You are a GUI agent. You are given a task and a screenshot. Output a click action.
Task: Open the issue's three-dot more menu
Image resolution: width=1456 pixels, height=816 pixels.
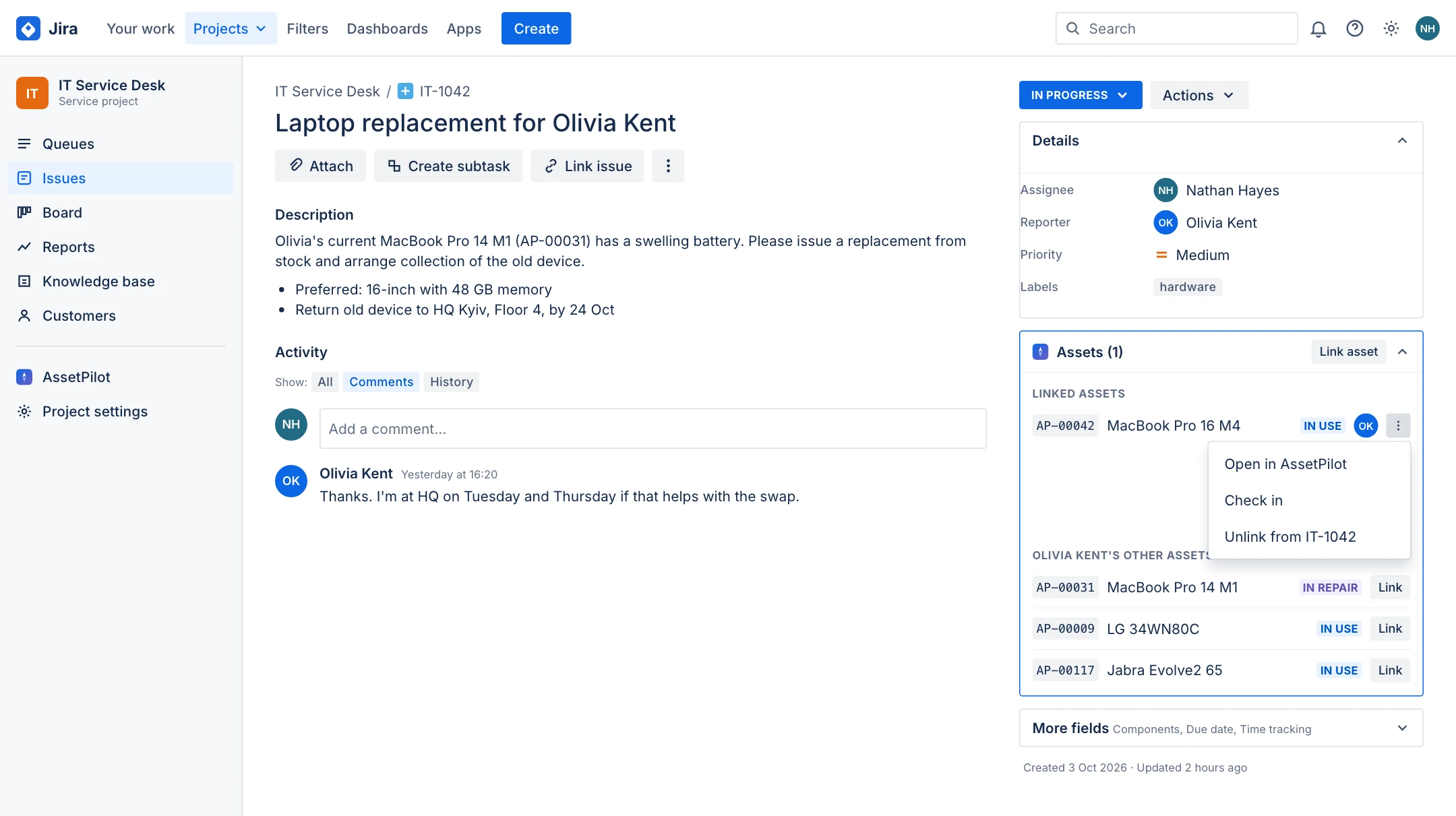point(668,166)
